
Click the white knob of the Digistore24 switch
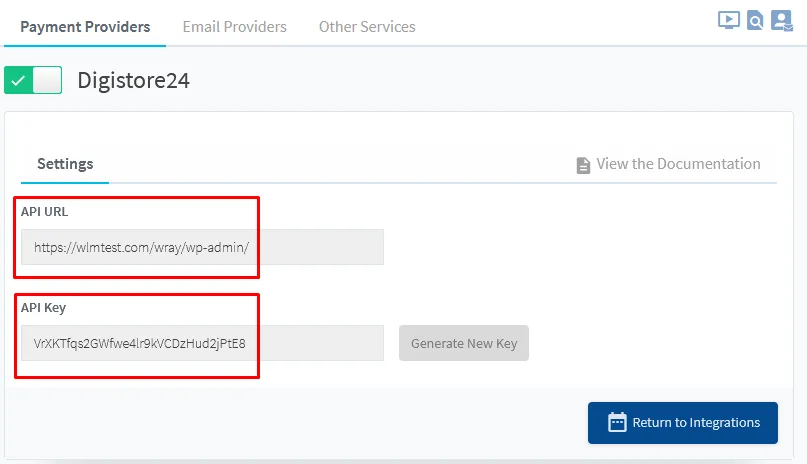[x=47, y=80]
